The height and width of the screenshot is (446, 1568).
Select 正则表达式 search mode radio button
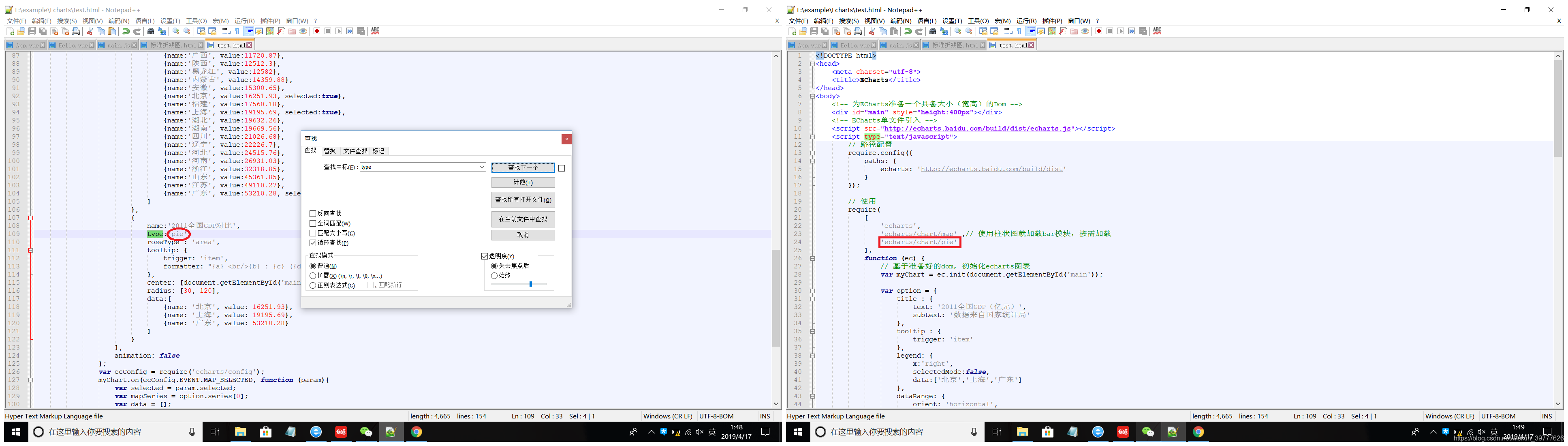point(313,286)
